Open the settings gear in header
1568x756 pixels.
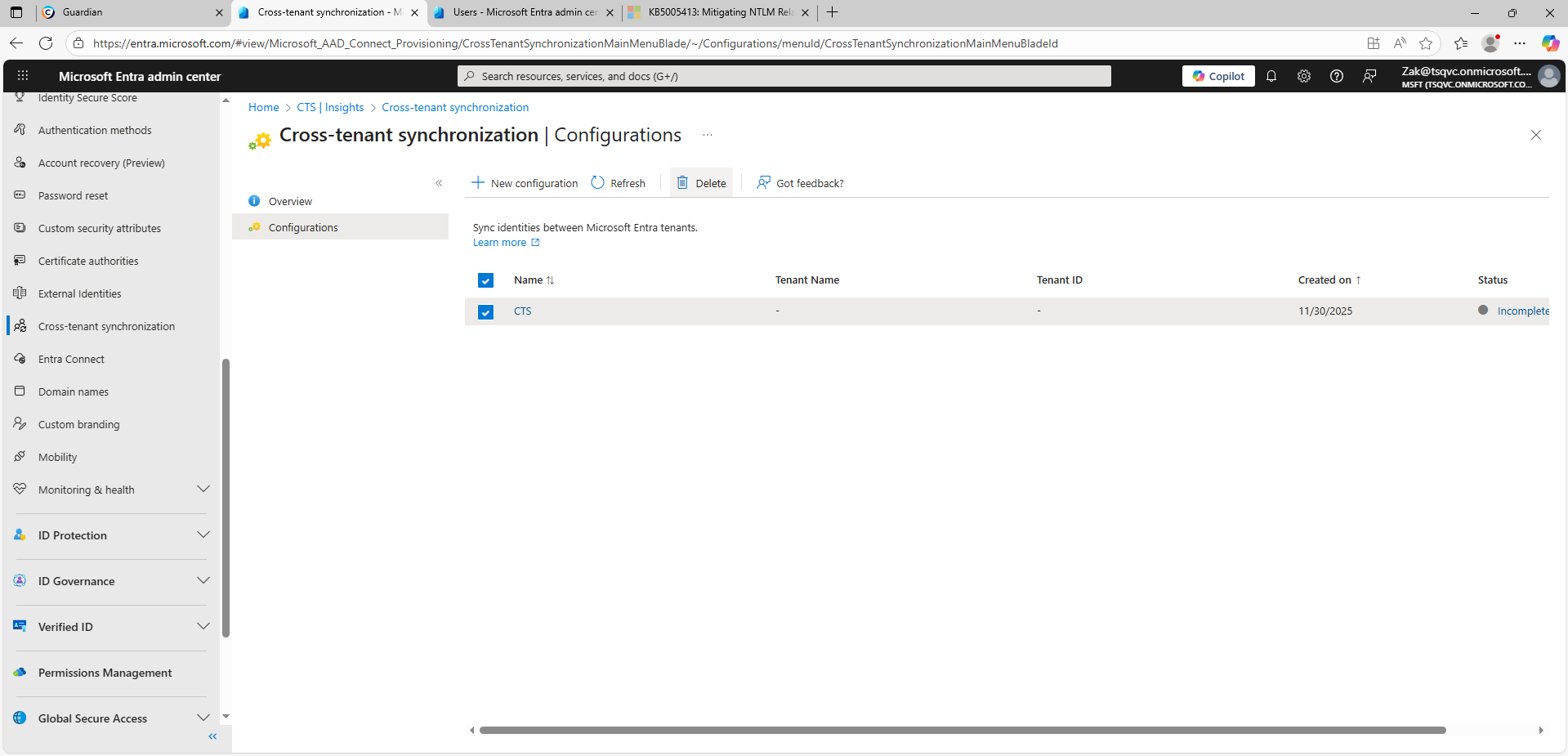(x=1304, y=76)
